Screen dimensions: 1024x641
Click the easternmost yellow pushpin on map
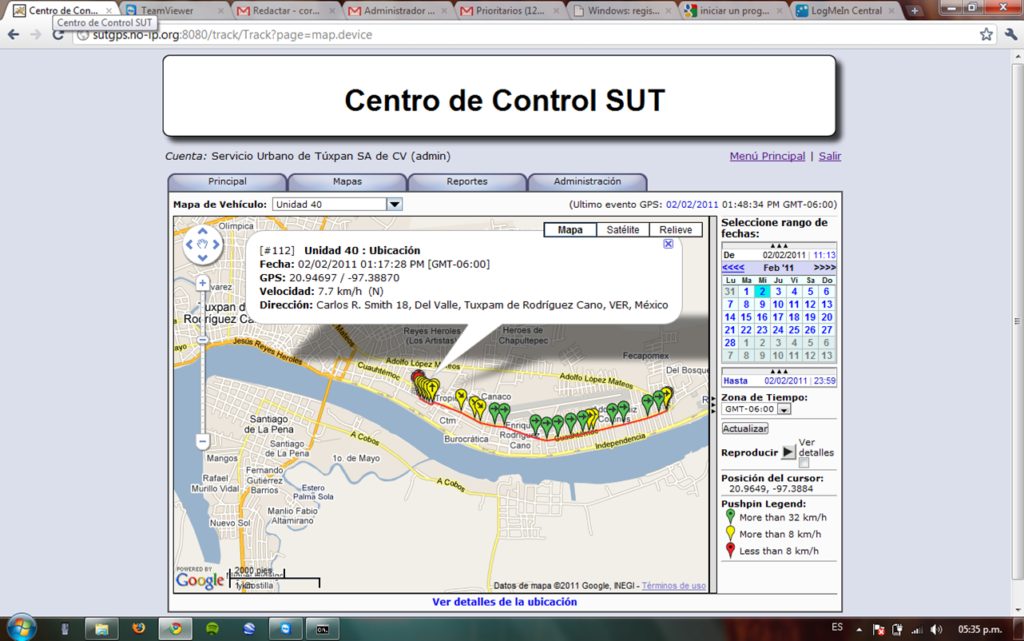point(667,396)
